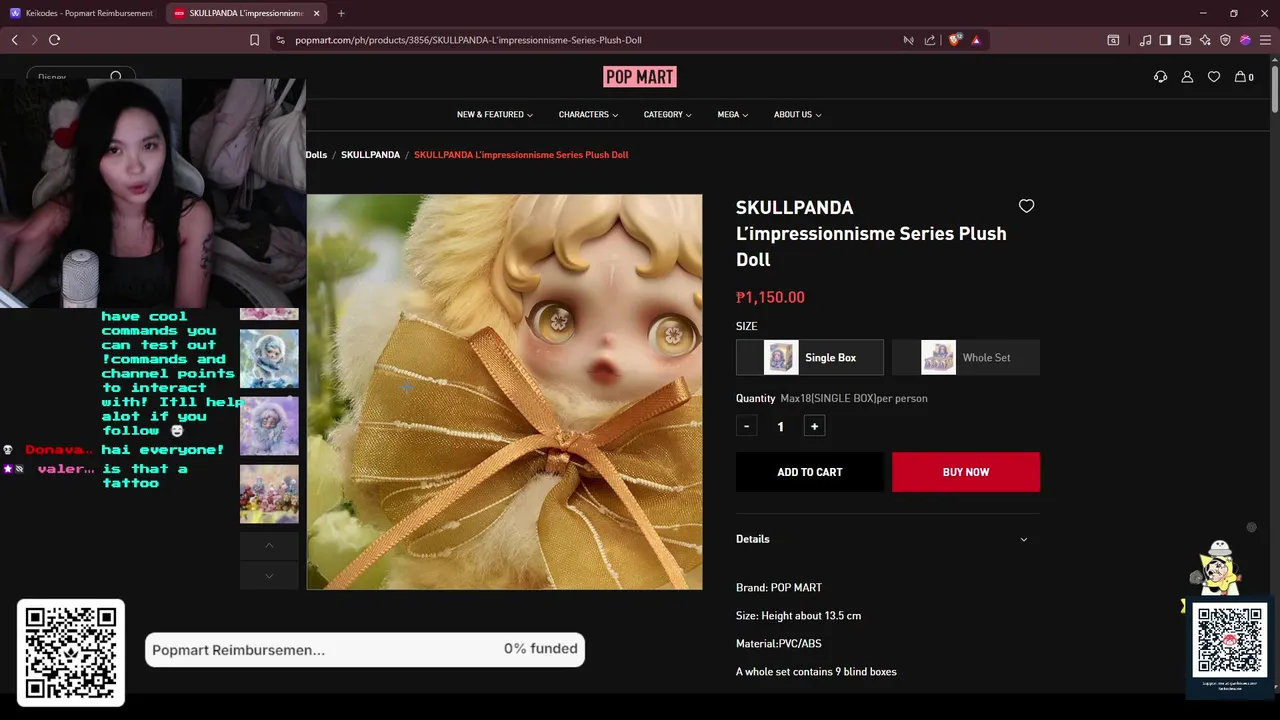Switch to Keikodes Popmart Reimbursement tab
1280x720 pixels.
click(x=83, y=13)
